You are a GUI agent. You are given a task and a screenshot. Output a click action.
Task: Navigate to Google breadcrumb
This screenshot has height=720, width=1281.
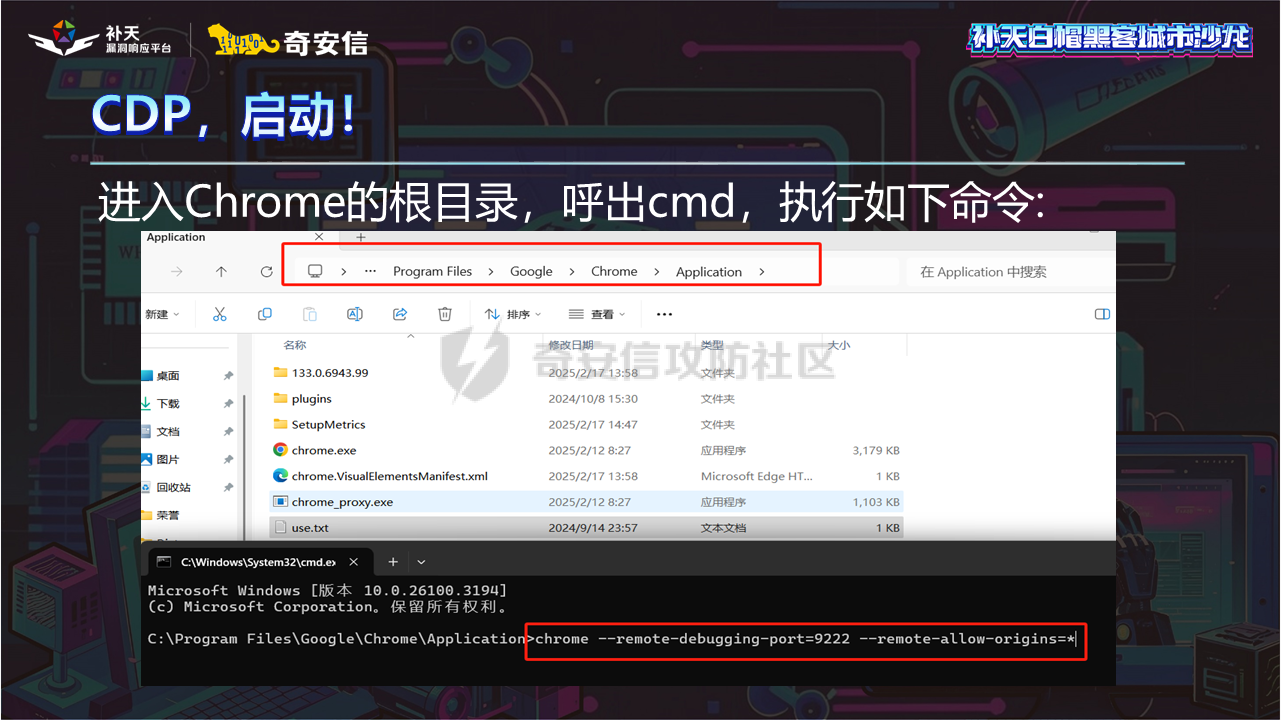[x=531, y=271]
